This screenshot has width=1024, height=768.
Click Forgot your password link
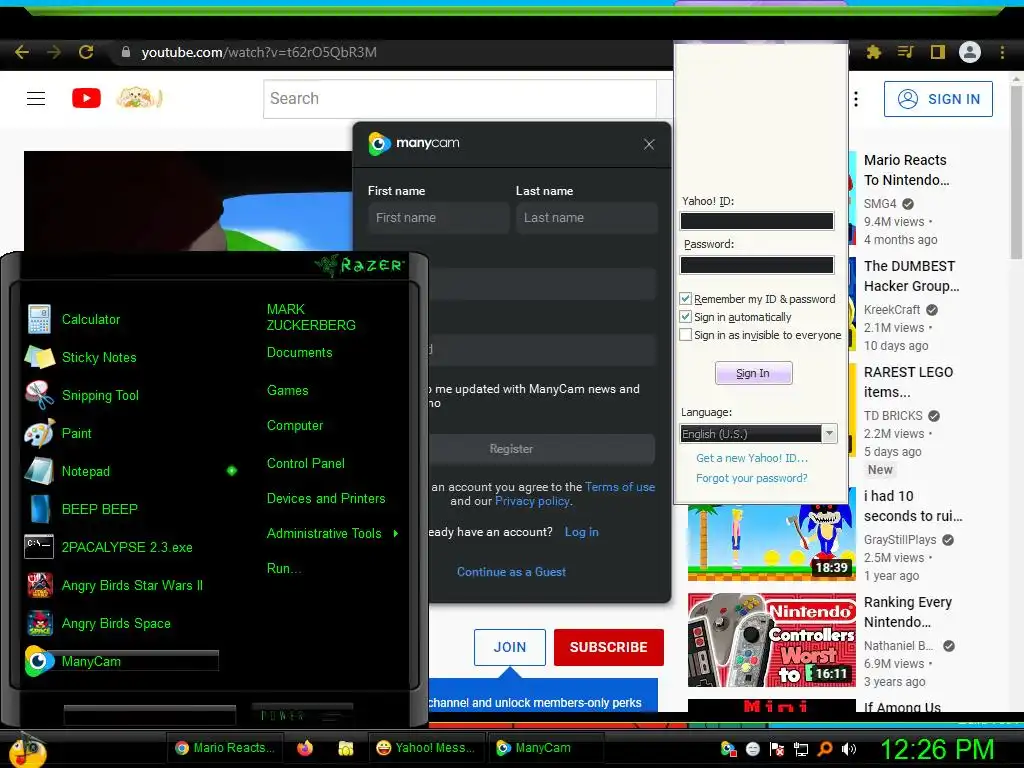pos(752,478)
